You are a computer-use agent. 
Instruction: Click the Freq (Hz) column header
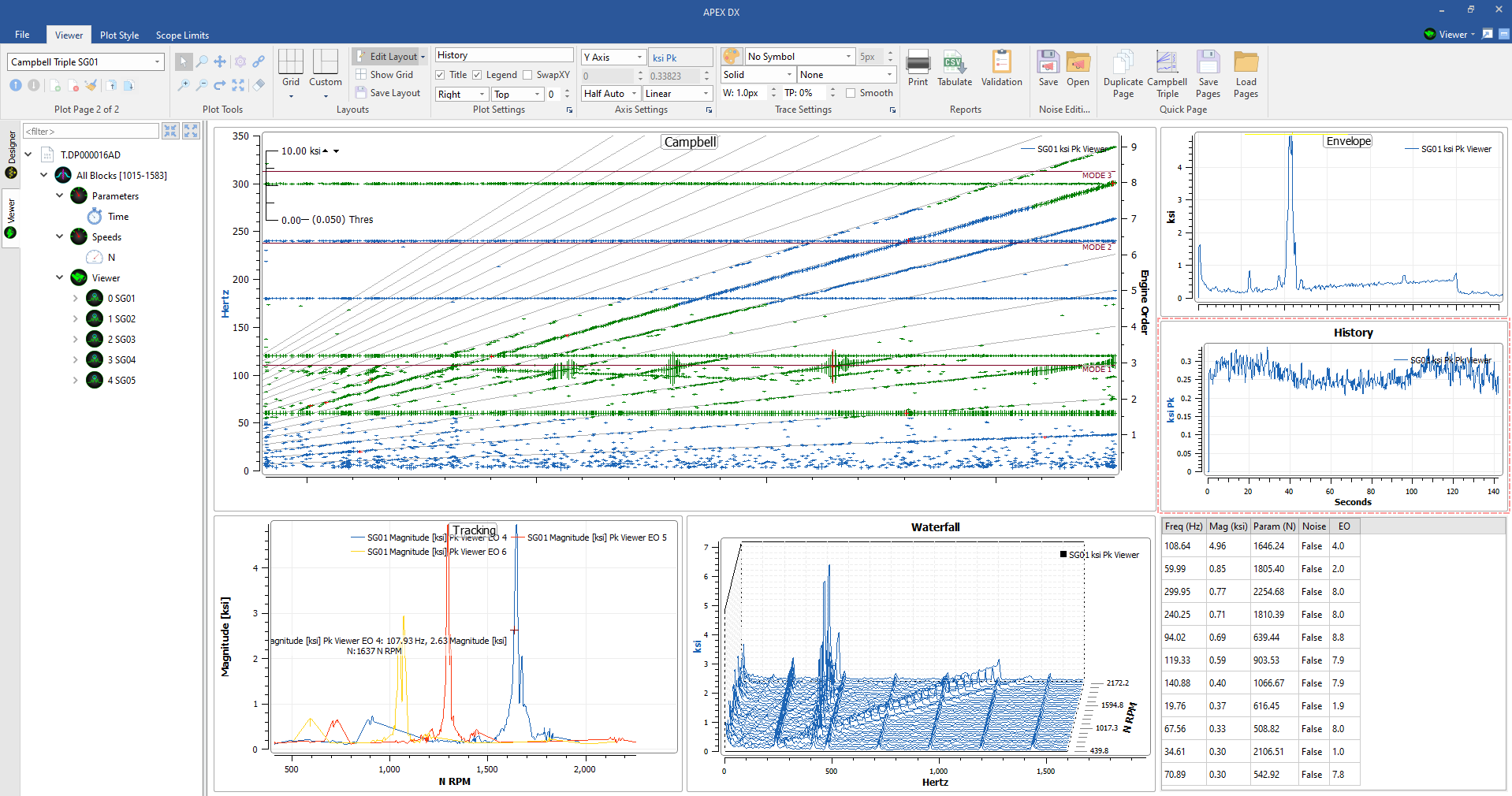(x=1183, y=526)
